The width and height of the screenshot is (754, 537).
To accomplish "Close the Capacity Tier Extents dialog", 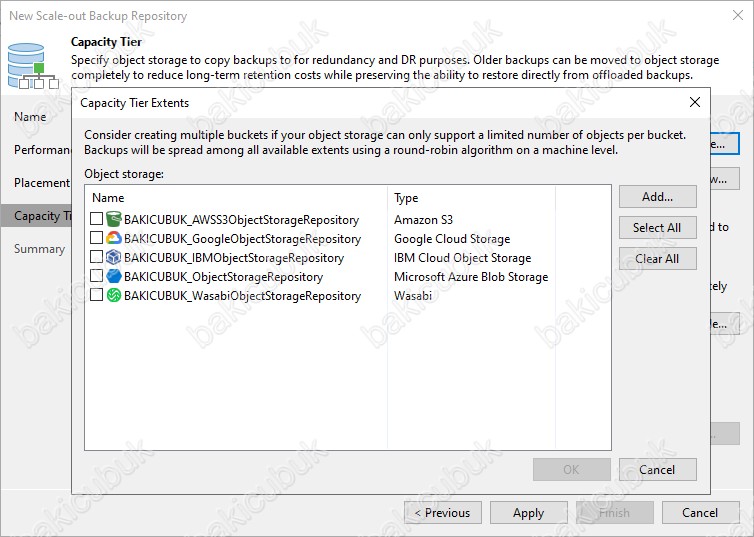I will pos(694,102).
